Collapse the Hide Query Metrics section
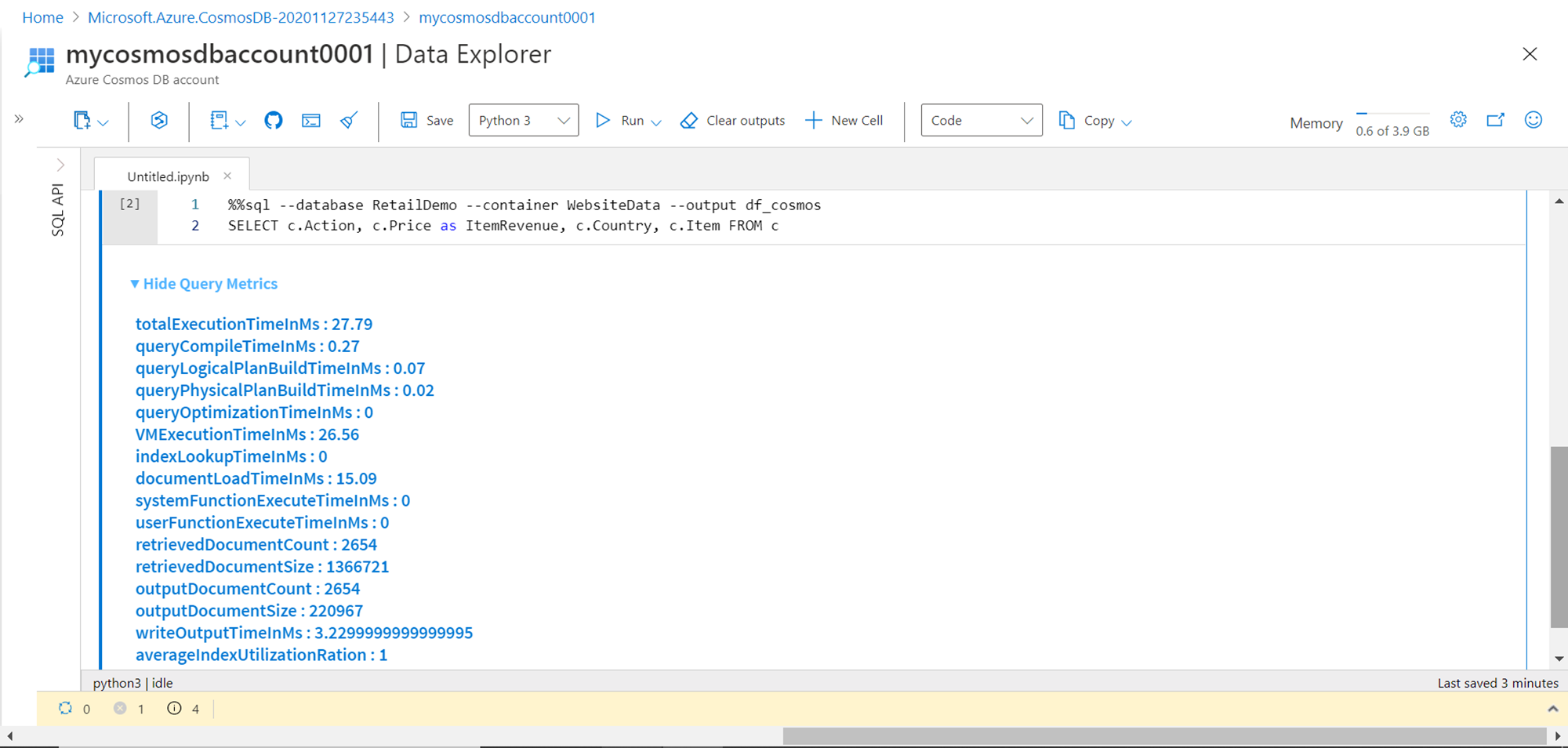 click(204, 284)
